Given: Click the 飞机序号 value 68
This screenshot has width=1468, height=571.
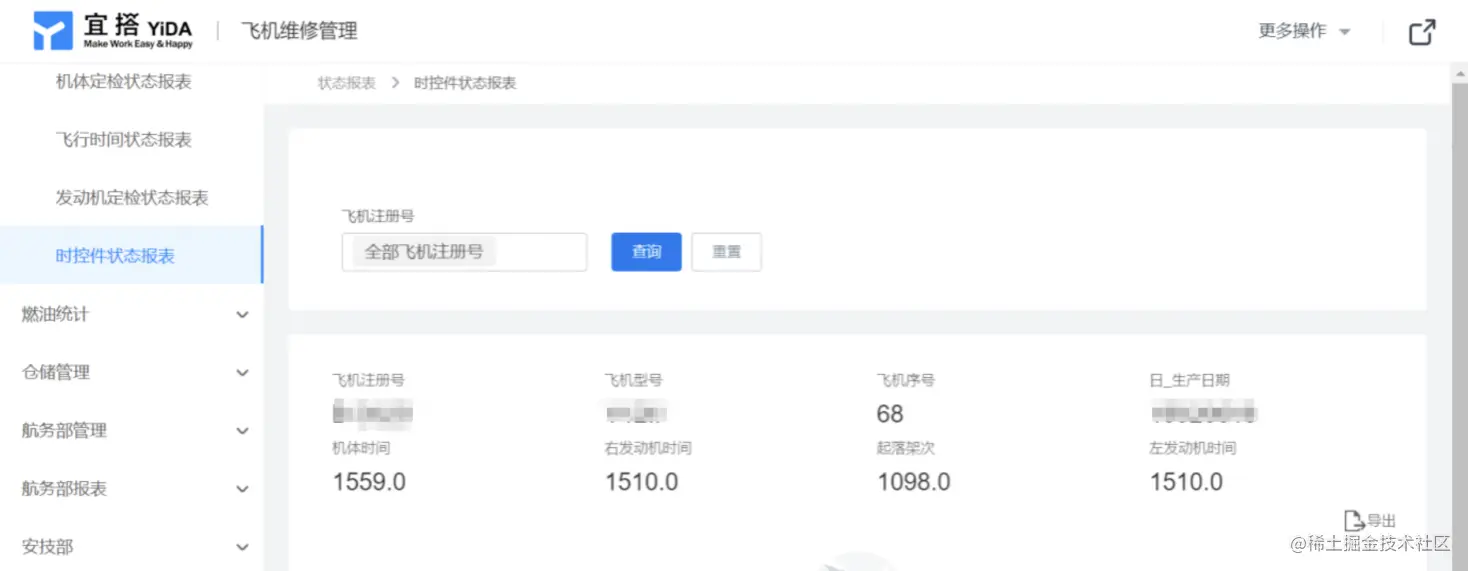Looking at the screenshot, I should tap(890, 414).
